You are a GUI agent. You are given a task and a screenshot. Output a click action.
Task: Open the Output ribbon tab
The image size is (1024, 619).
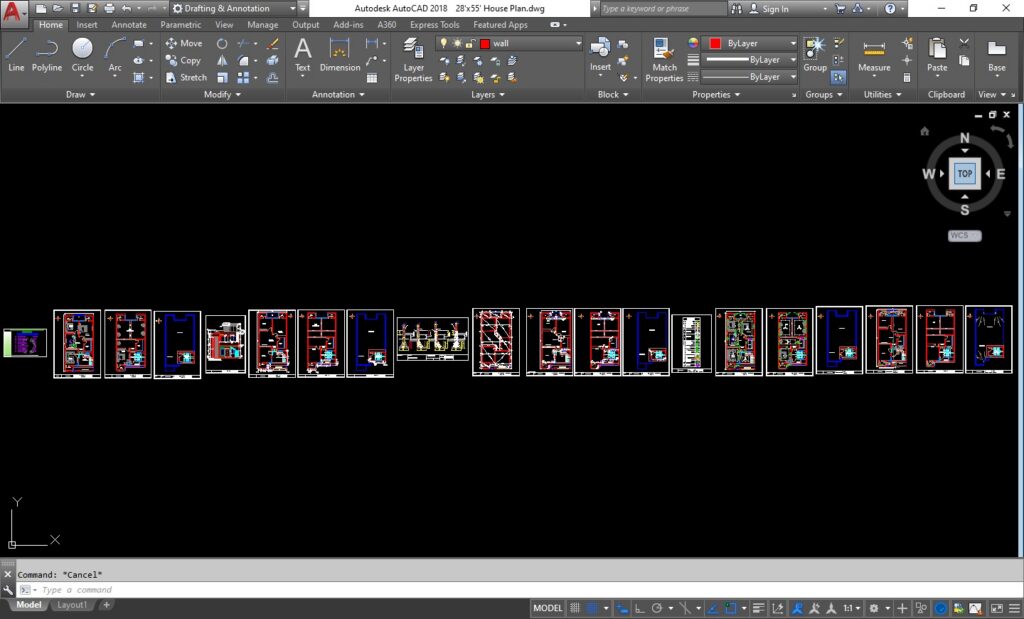click(x=306, y=25)
